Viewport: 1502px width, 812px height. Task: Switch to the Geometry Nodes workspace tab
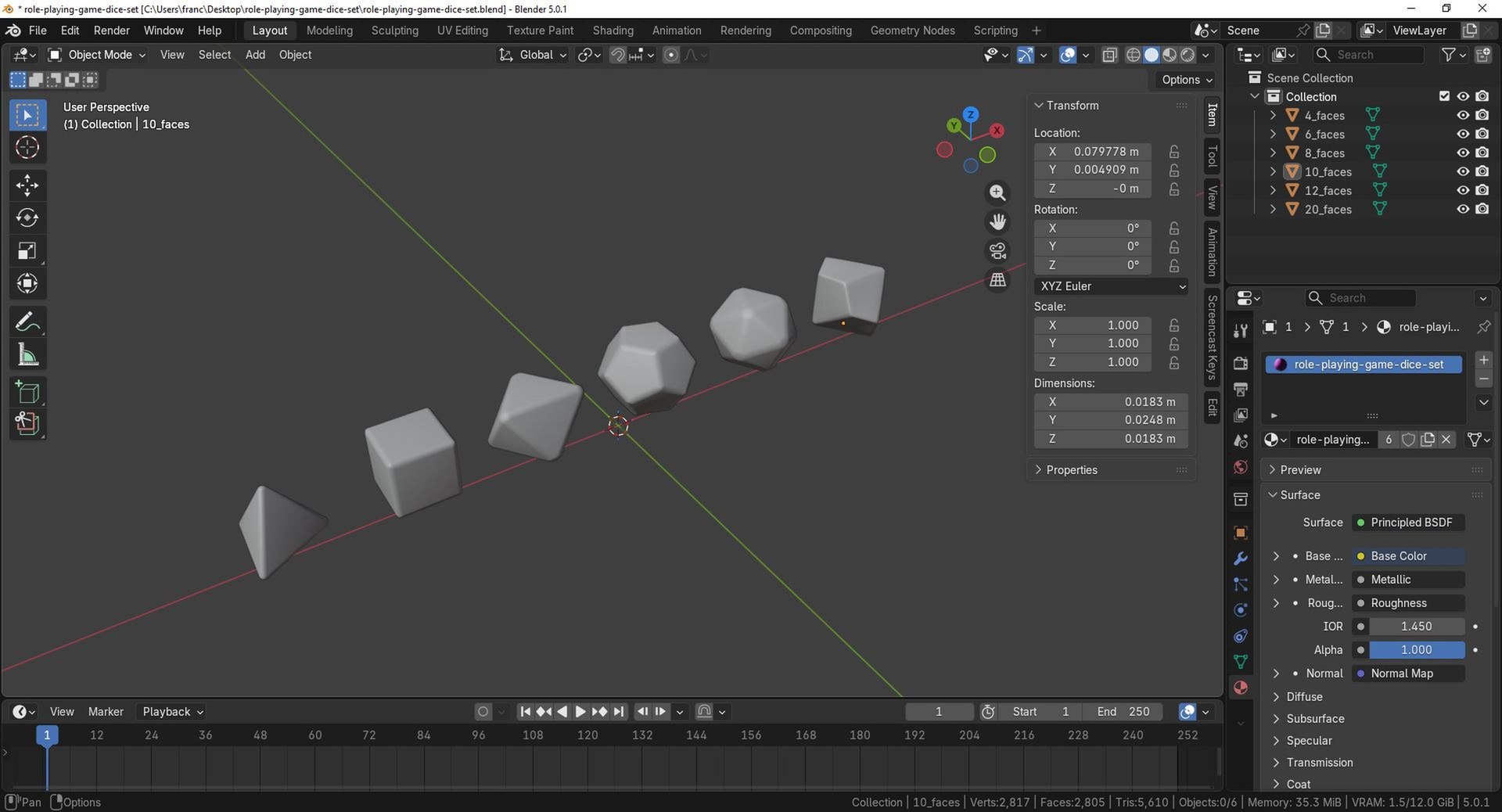tap(912, 31)
